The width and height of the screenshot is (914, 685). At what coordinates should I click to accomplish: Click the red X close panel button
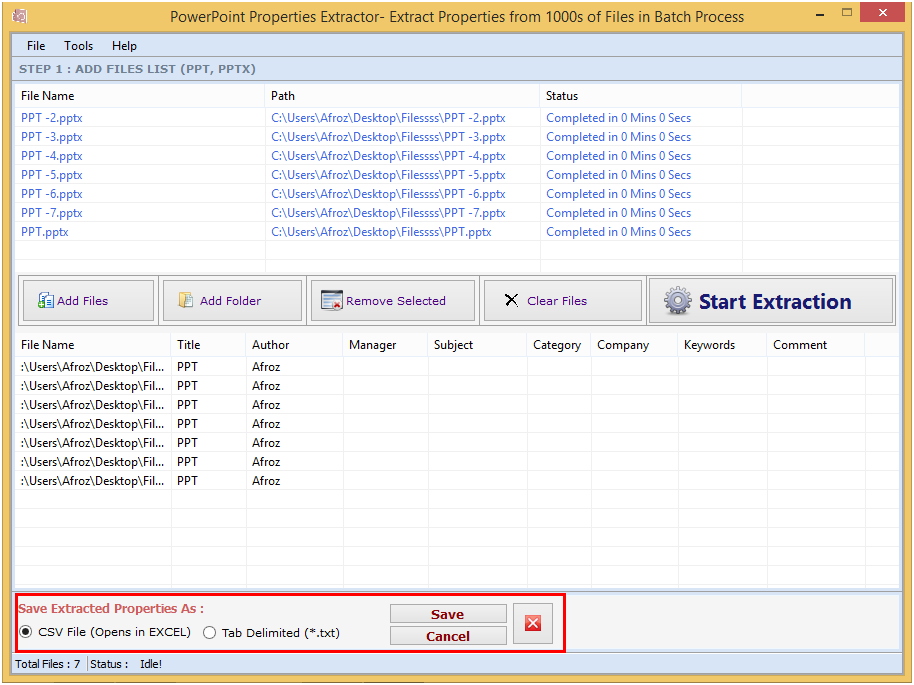click(x=533, y=623)
